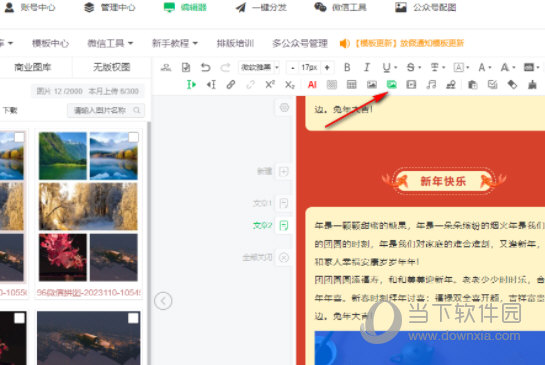Open the 模板中心 link
Viewport: 545px width, 365px height.
pos(50,43)
